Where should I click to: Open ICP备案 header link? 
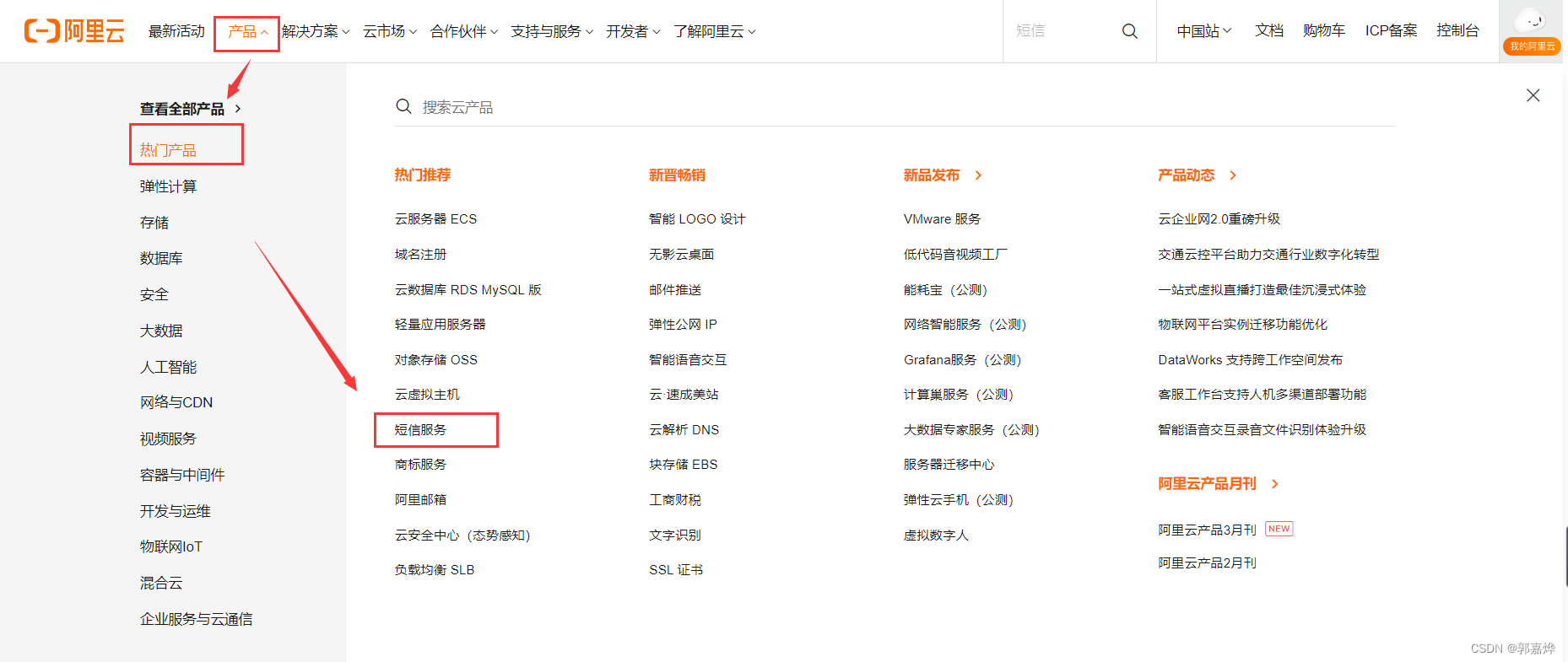coord(1392,30)
